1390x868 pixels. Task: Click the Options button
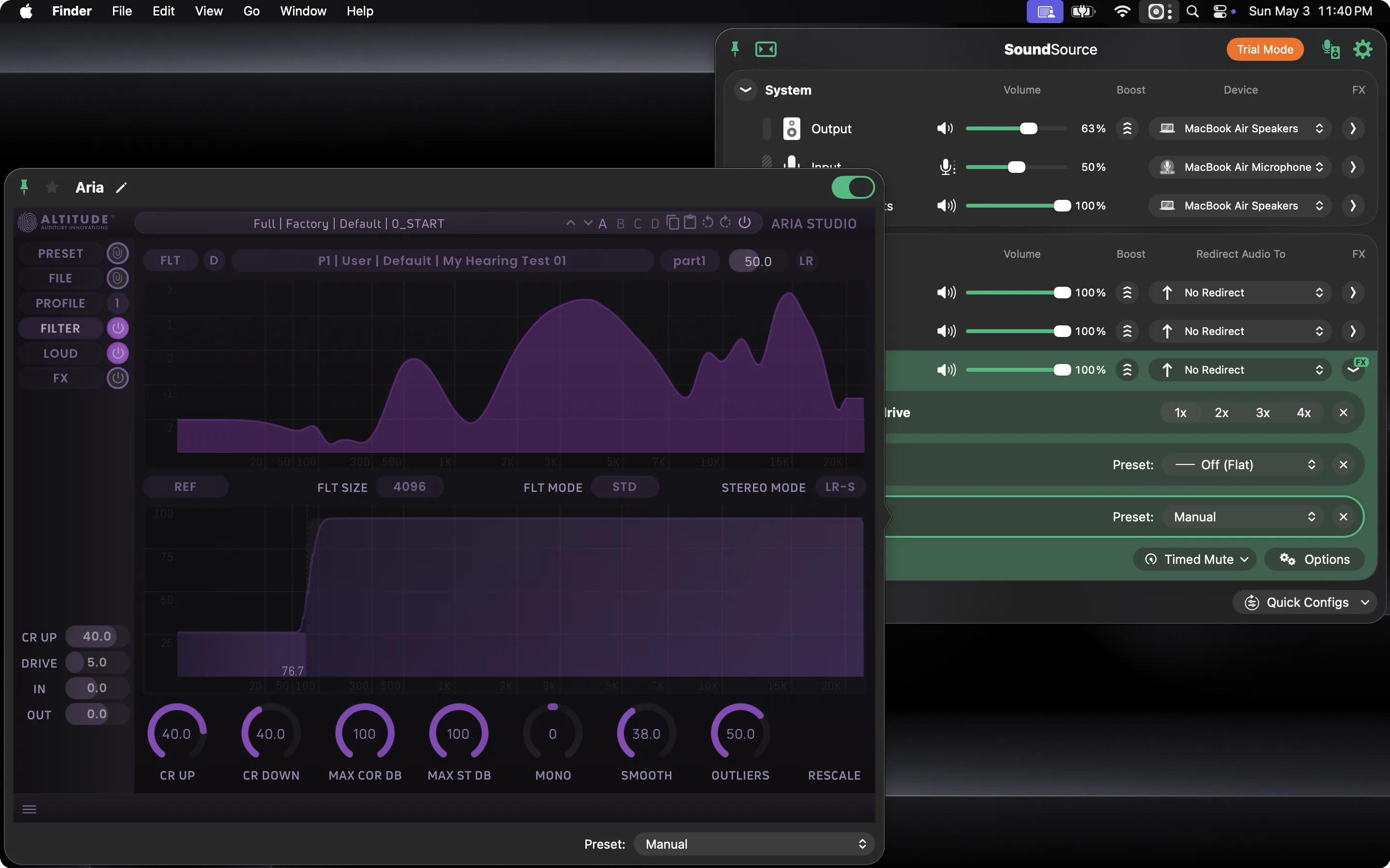click(1314, 559)
